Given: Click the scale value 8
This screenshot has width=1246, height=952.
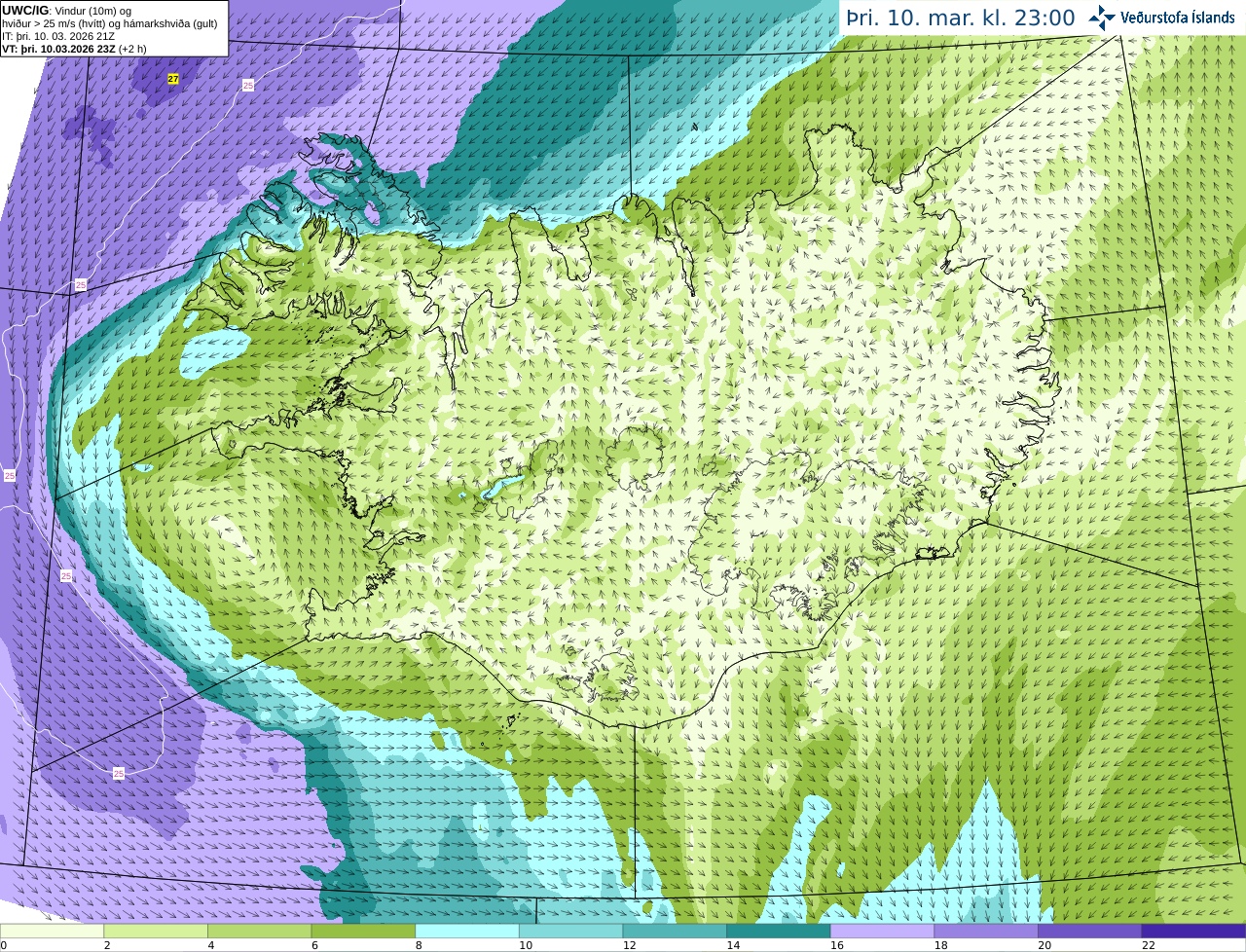Looking at the screenshot, I should pos(418,945).
